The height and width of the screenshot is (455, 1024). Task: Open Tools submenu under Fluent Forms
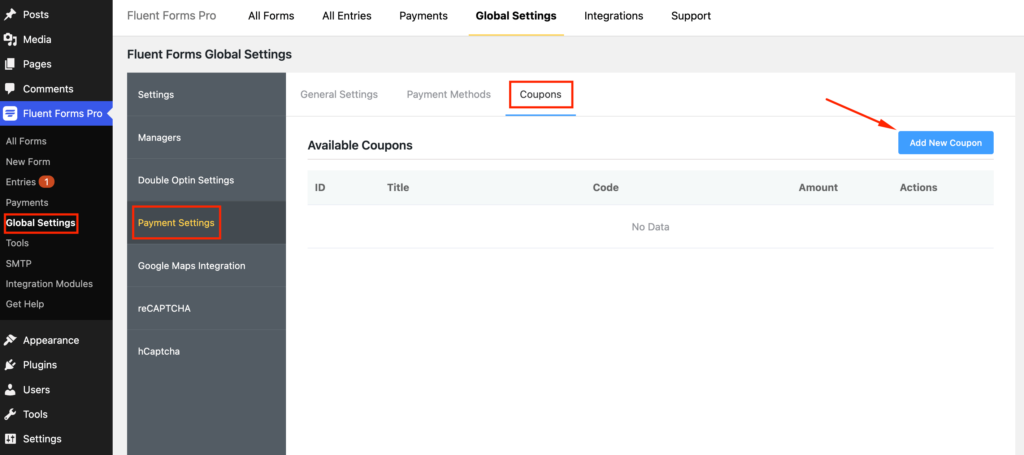(17, 243)
